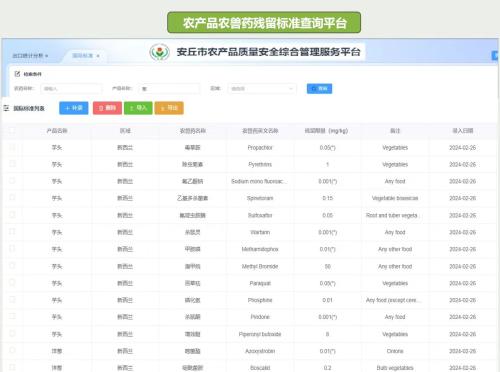Screen dimensions: 500x372
Task: Click the 'Sodium mono fluoroac...' cell
Action: [259, 181]
